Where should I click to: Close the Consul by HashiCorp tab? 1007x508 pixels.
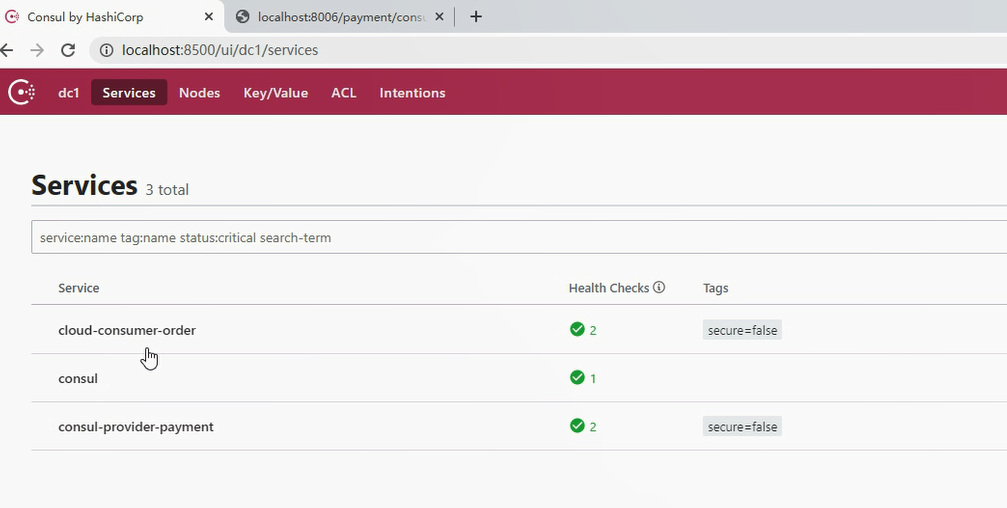coord(209,17)
